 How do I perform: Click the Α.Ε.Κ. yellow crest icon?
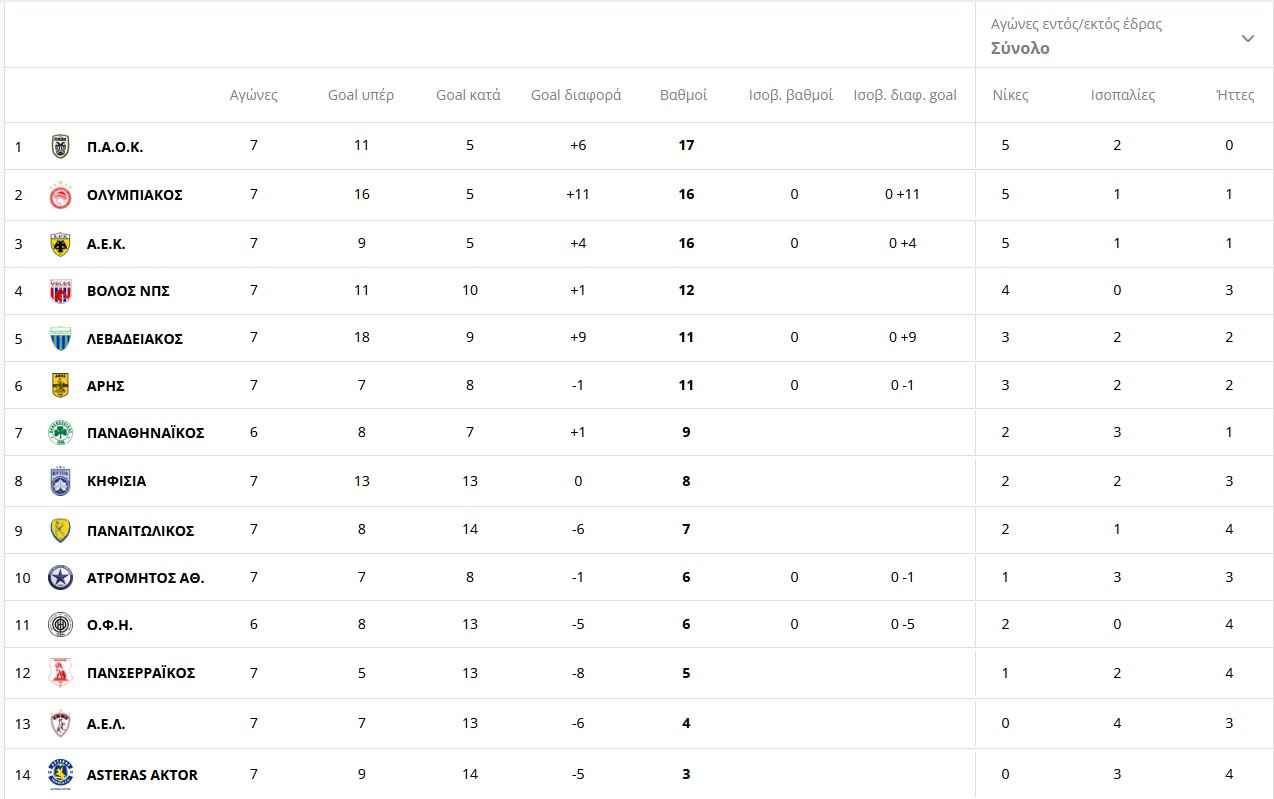tap(60, 244)
